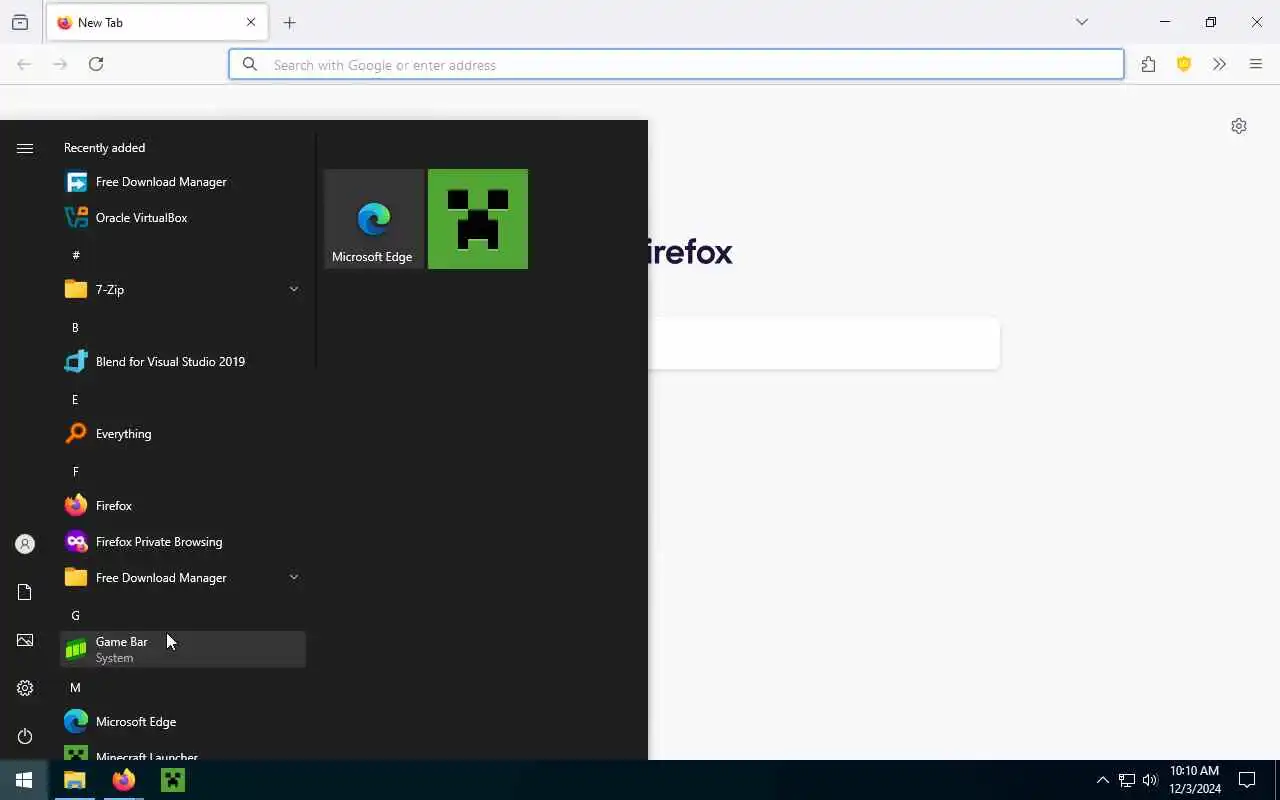Click the Recently added heading

104,148
